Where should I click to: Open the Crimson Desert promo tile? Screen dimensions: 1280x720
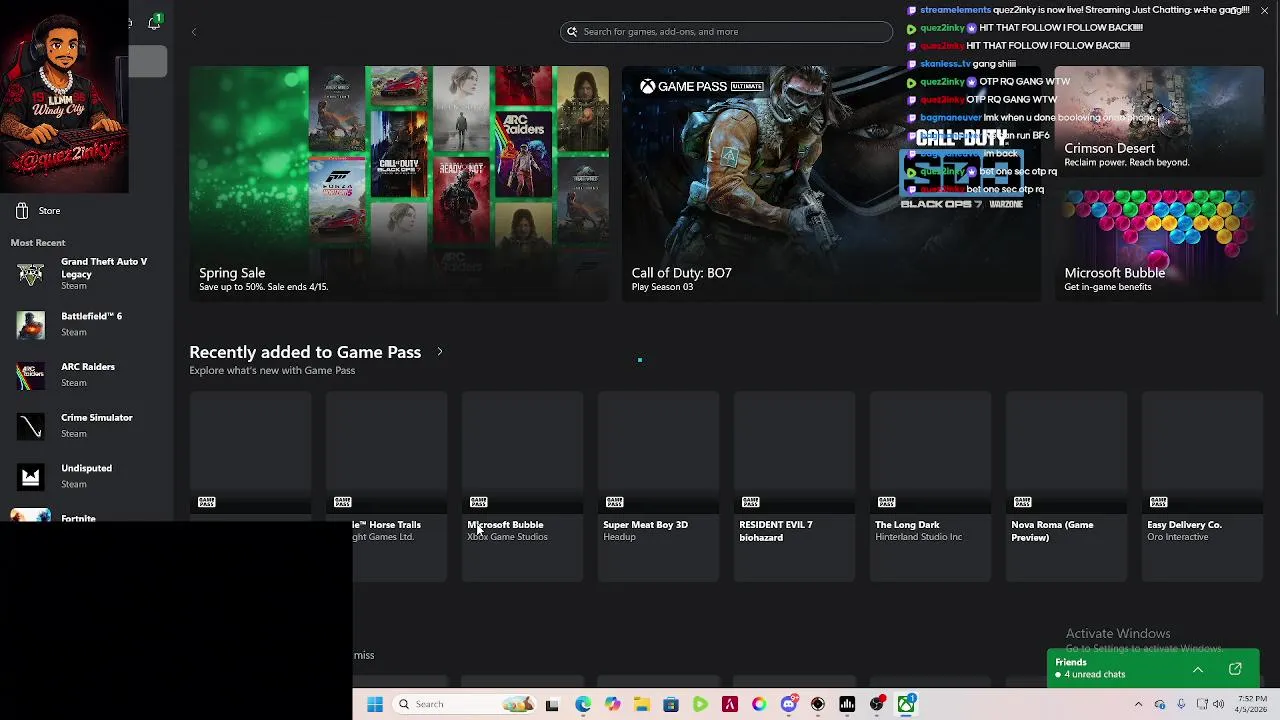(x=1159, y=122)
